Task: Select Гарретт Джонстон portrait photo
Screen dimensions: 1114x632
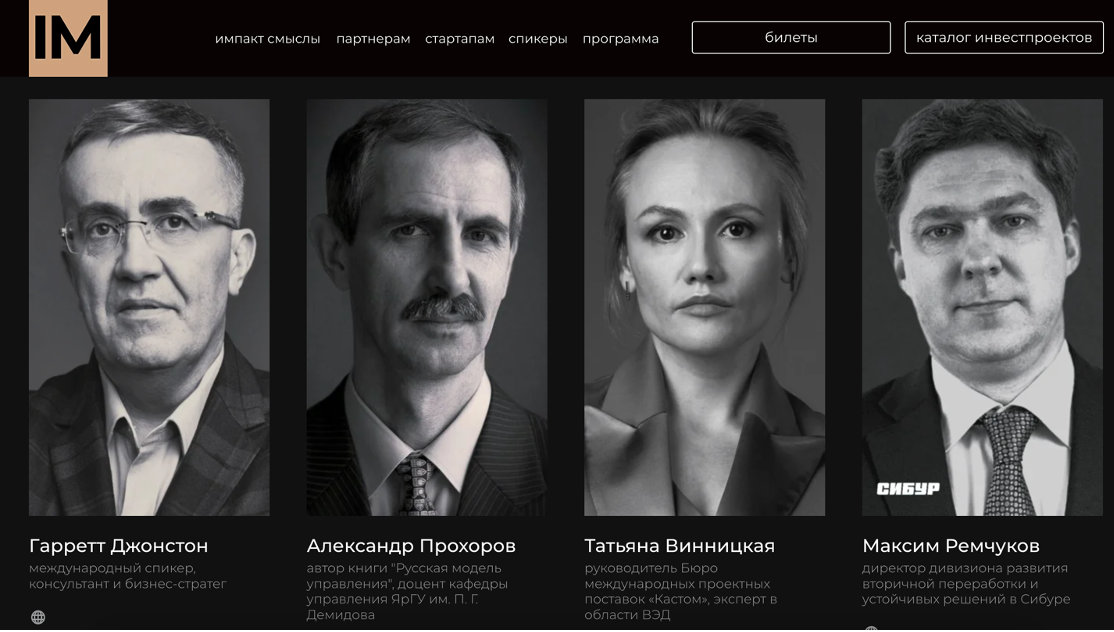Action: pos(149,307)
